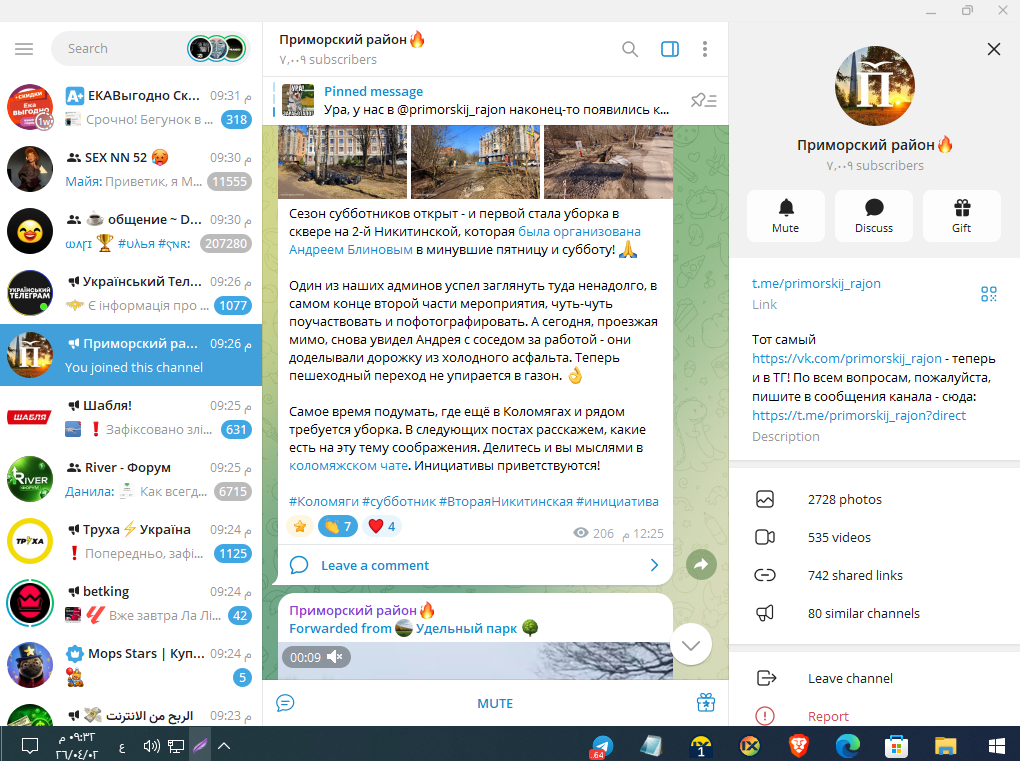Open first cleanup photo with trash bags
The image size is (1020, 761).
pyautogui.click(x=342, y=162)
